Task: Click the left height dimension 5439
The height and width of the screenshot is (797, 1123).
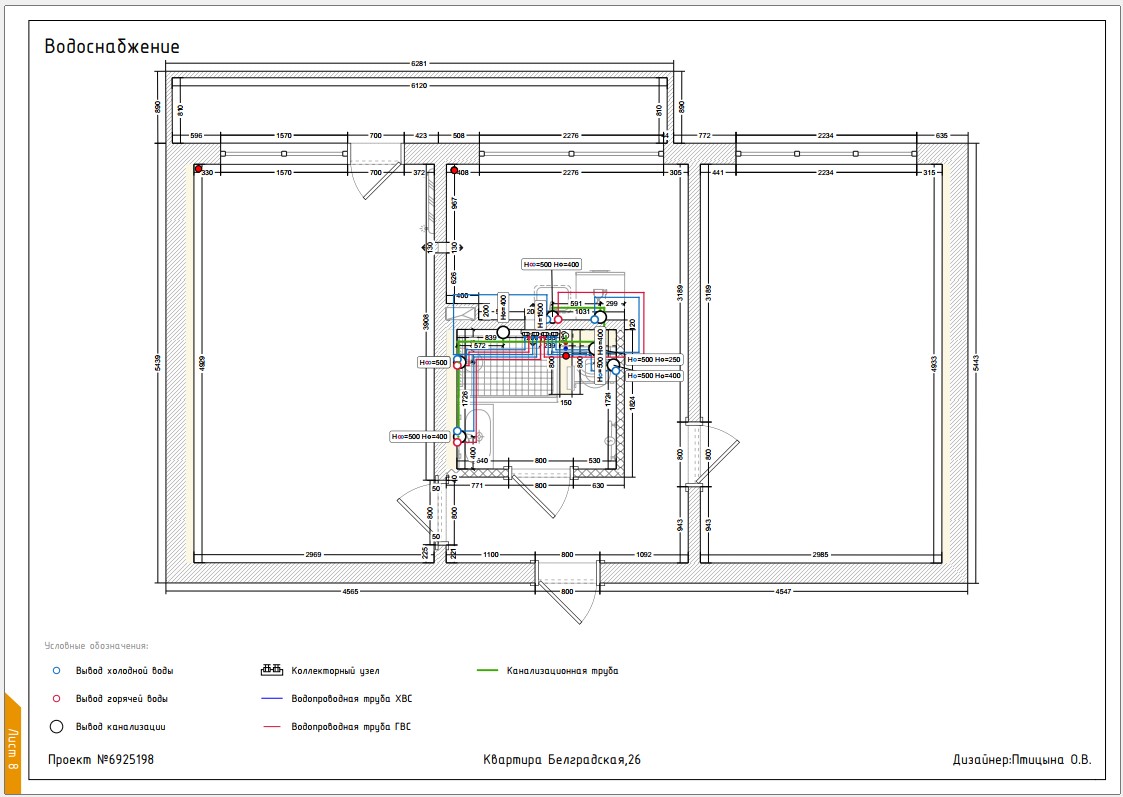Action: 158,362
